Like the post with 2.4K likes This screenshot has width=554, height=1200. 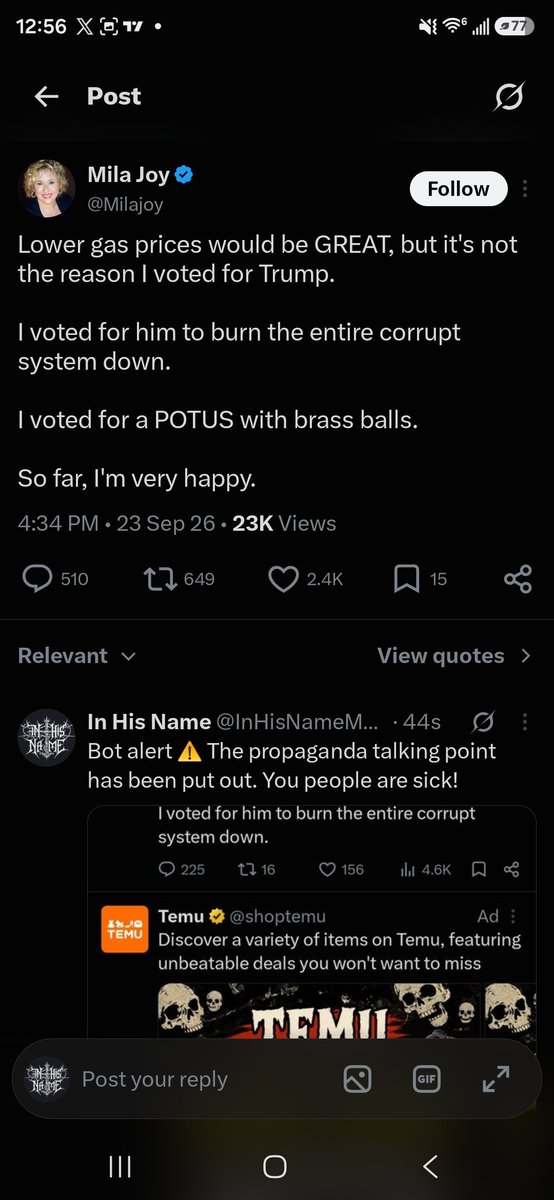pos(306,578)
